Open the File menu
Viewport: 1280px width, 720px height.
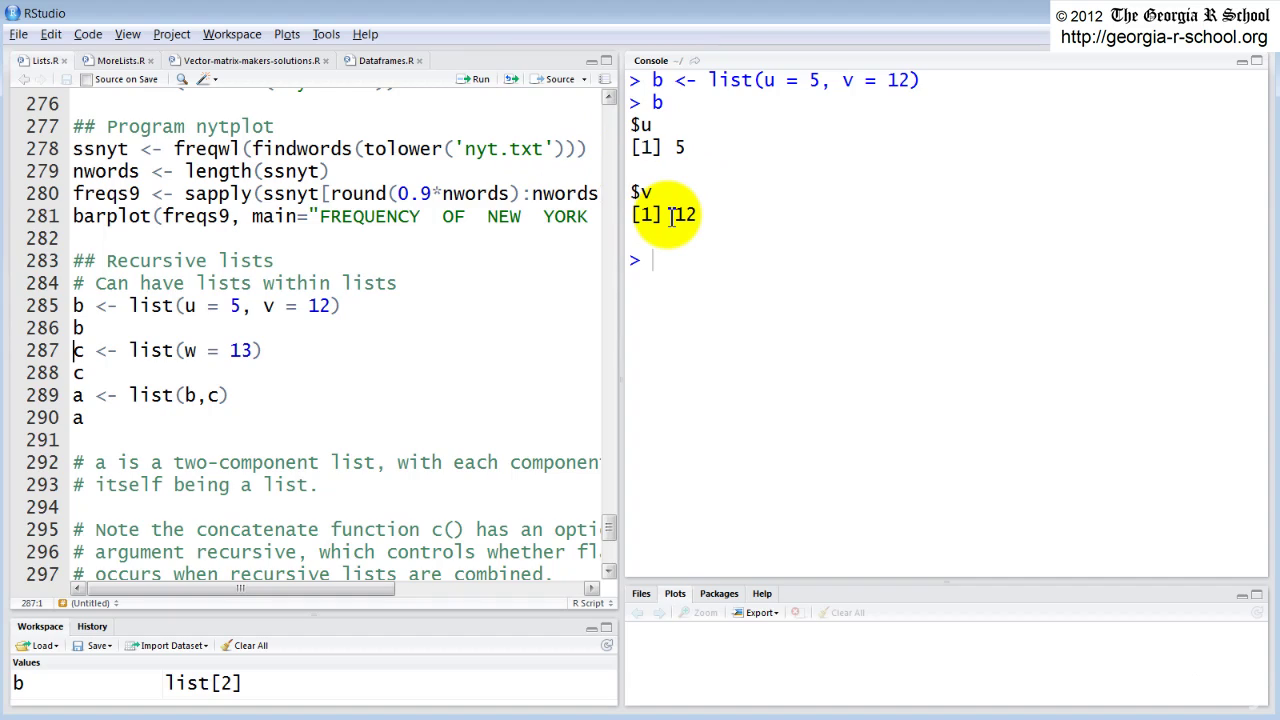(18, 34)
